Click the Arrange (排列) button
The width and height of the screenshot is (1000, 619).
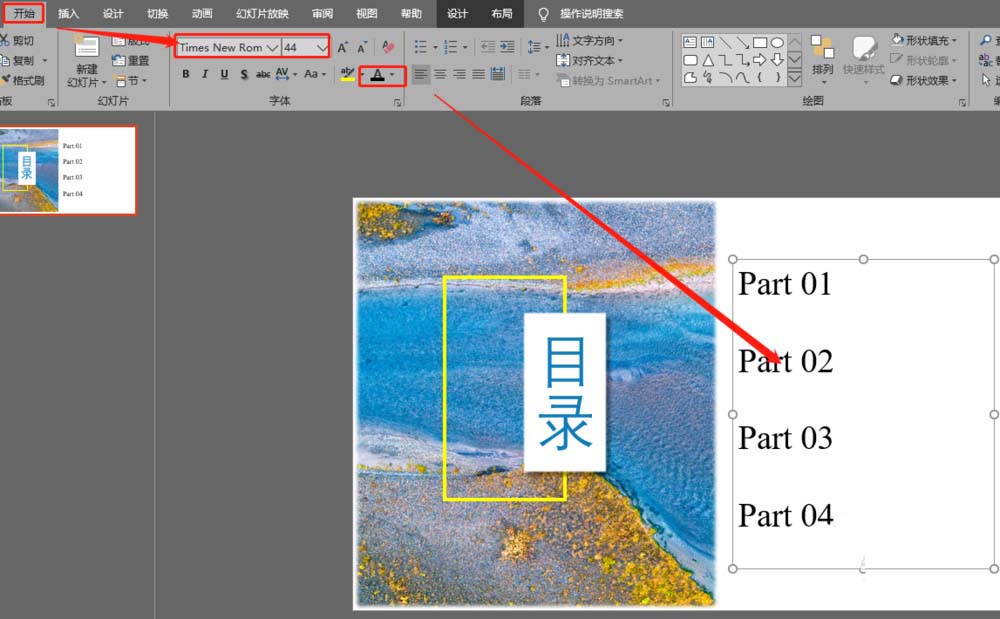823,61
